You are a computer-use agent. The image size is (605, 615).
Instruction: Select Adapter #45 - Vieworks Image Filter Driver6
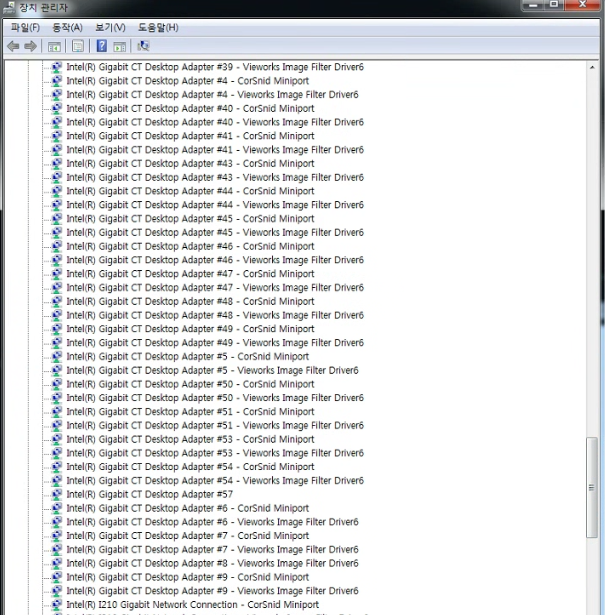pos(215,233)
